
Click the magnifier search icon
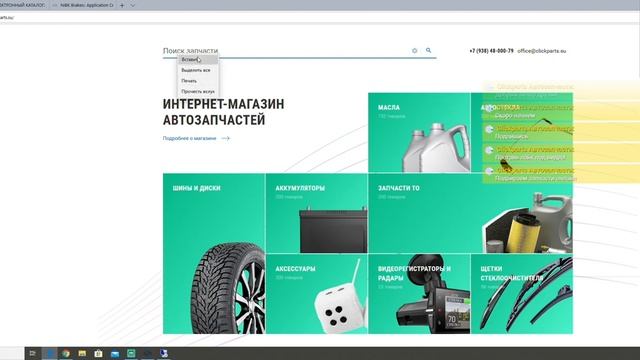pyautogui.click(x=428, y=50)
